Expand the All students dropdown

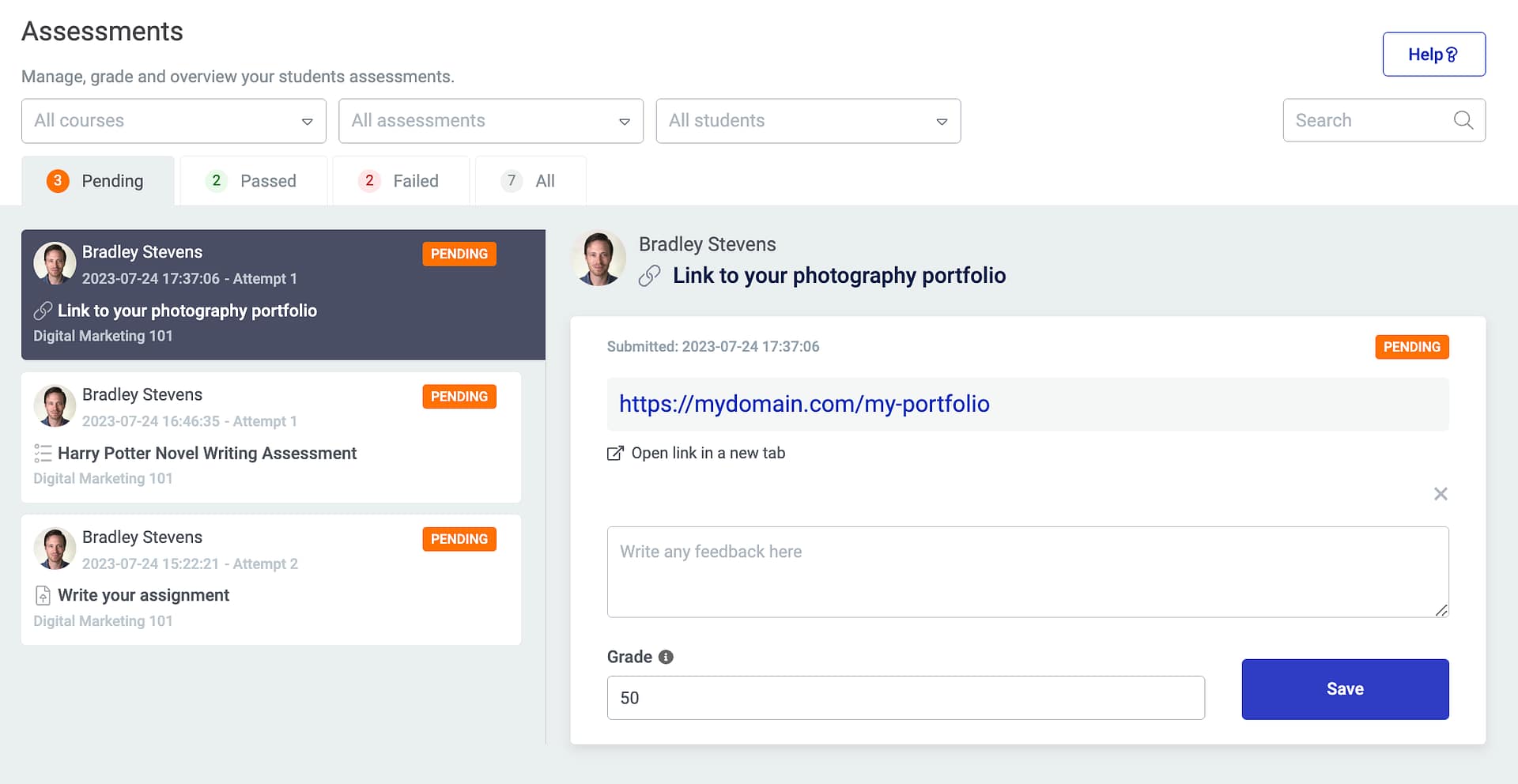(808, 121)
